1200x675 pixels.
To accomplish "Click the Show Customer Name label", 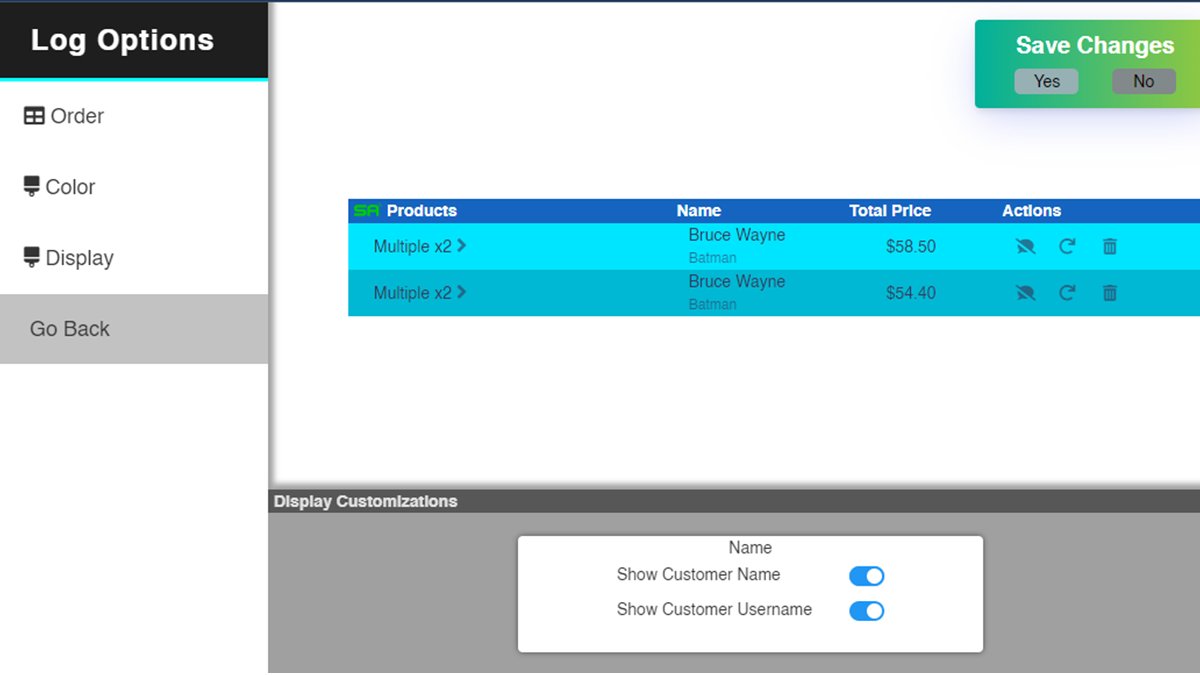I will [698, 575].
